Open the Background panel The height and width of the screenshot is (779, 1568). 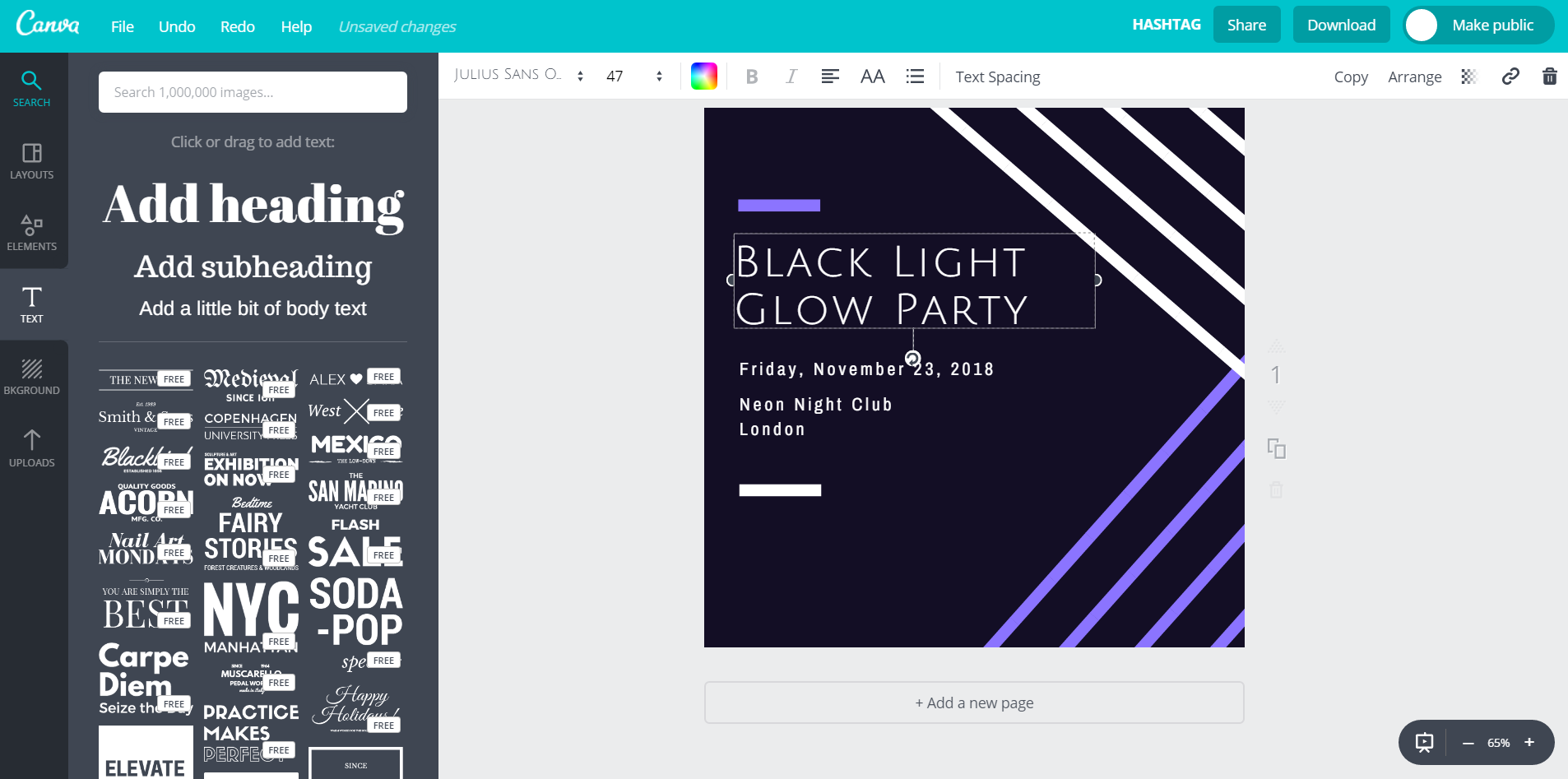click(32, 377)
